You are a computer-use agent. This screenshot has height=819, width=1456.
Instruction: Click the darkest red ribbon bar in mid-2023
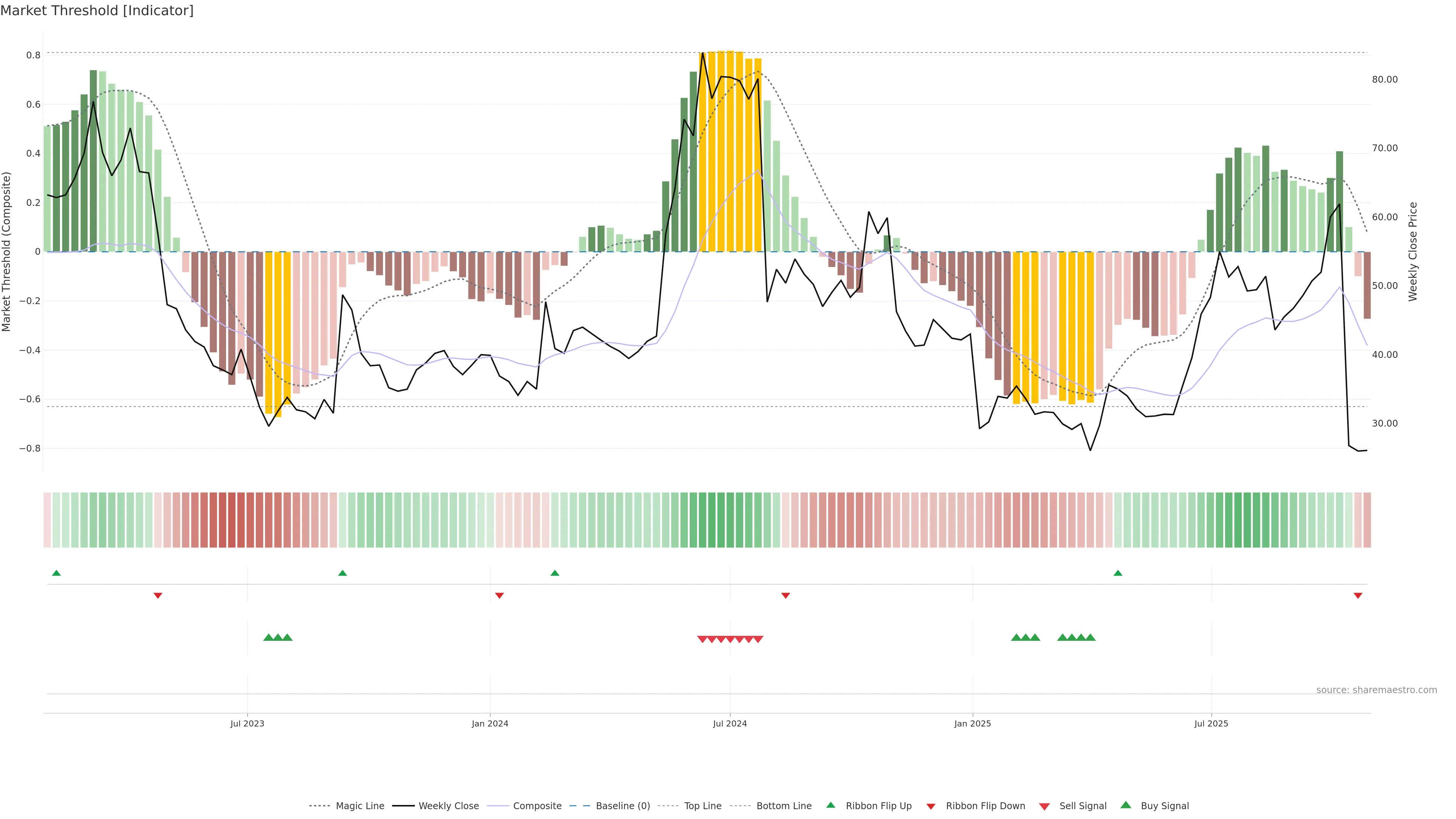(x=232, y=520)
